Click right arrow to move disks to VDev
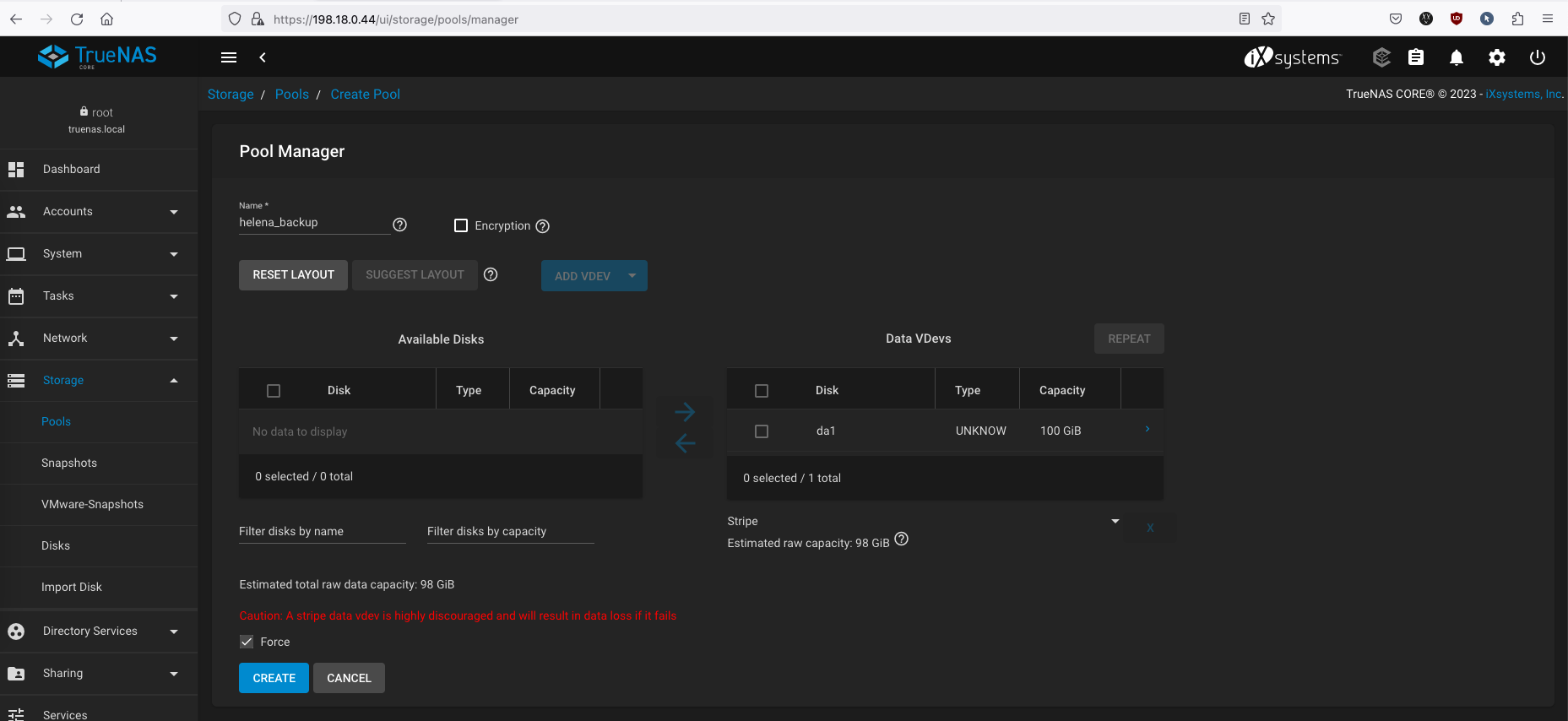This screenshot has width=1568, height=721. [x=685, y=412]
